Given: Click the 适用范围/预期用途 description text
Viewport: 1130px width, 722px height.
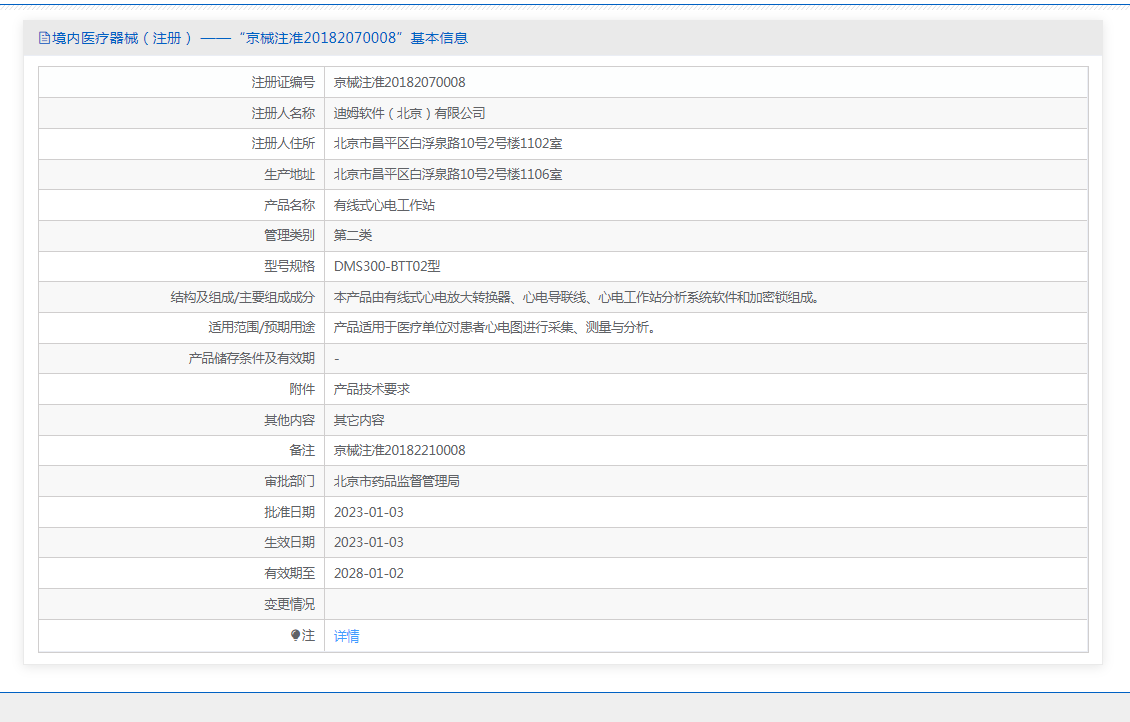Looking at the screenshot, I should pyautogui.click(x=494, y=328).
